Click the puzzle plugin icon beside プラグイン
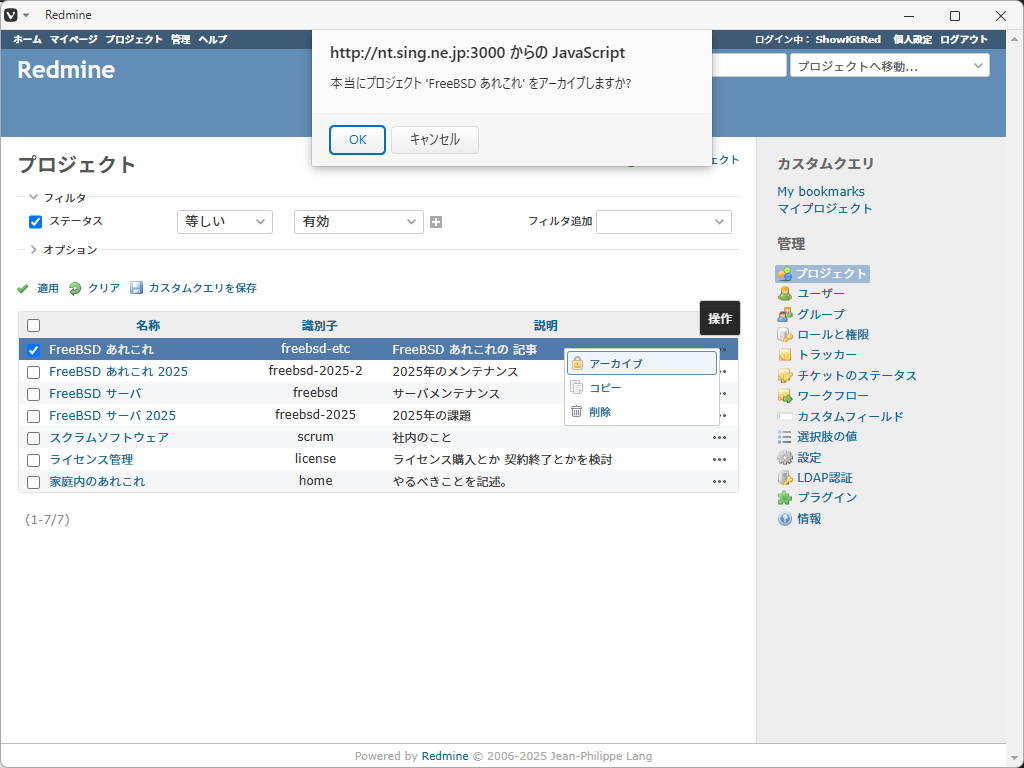The image size is (1024, 768). point(785,498)
